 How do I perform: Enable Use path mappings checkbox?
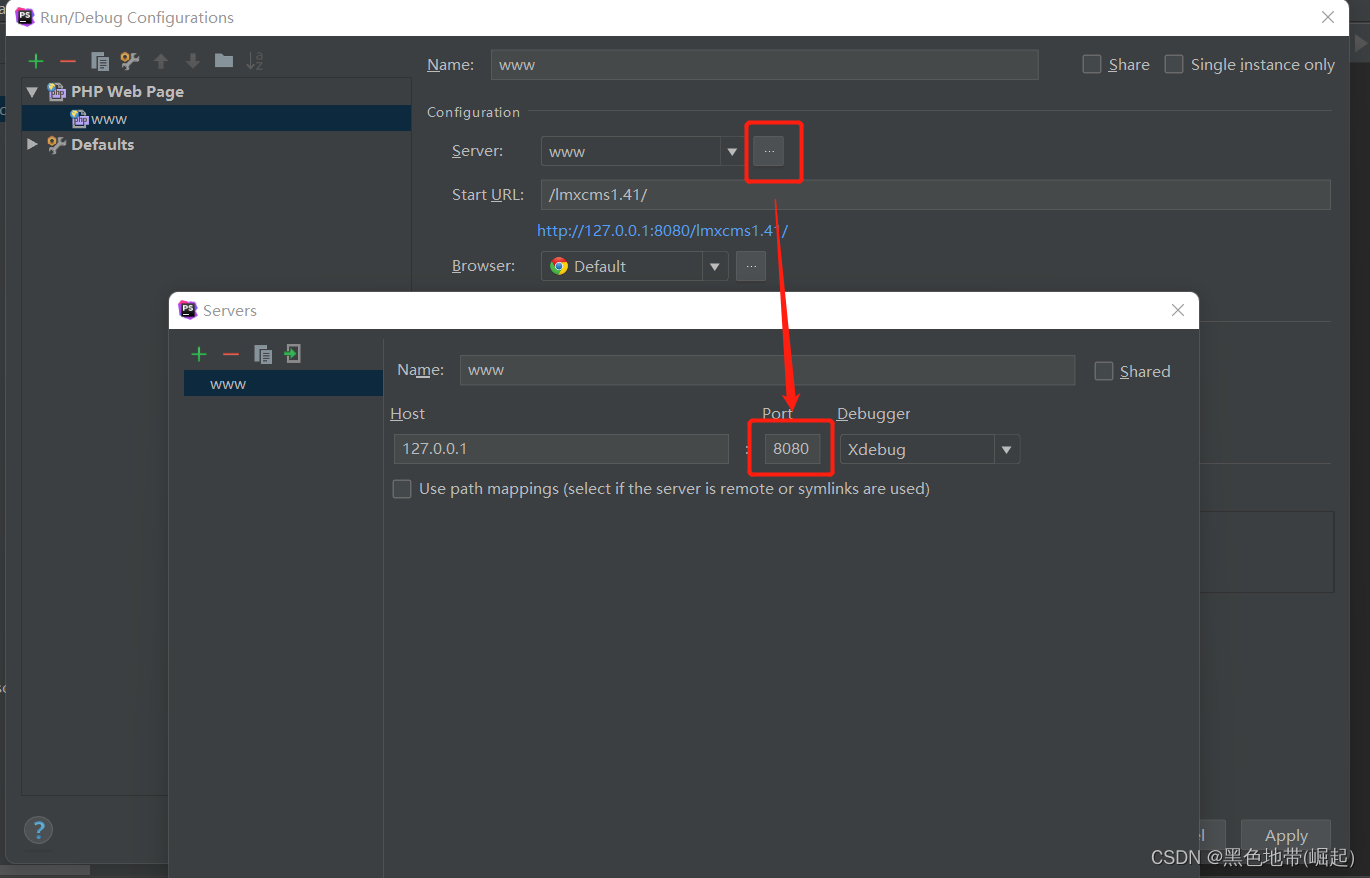tap(402, 489)
